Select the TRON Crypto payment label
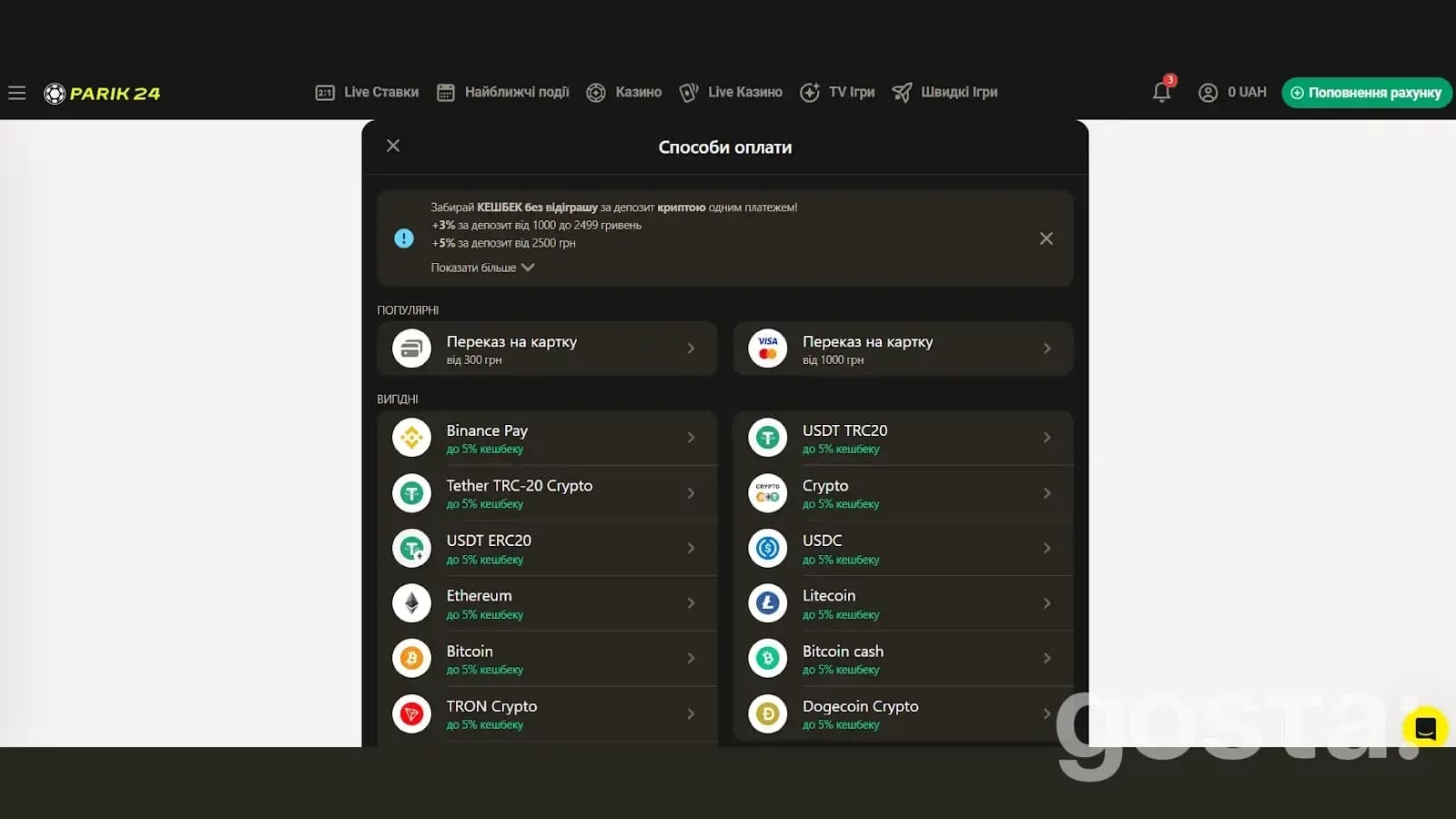The height and width of the screenshot is (819, 1456). [x=491, y=706]
